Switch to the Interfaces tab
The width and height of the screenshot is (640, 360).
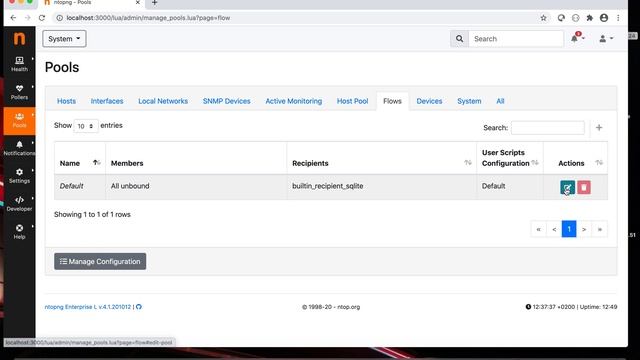(107, 101)
